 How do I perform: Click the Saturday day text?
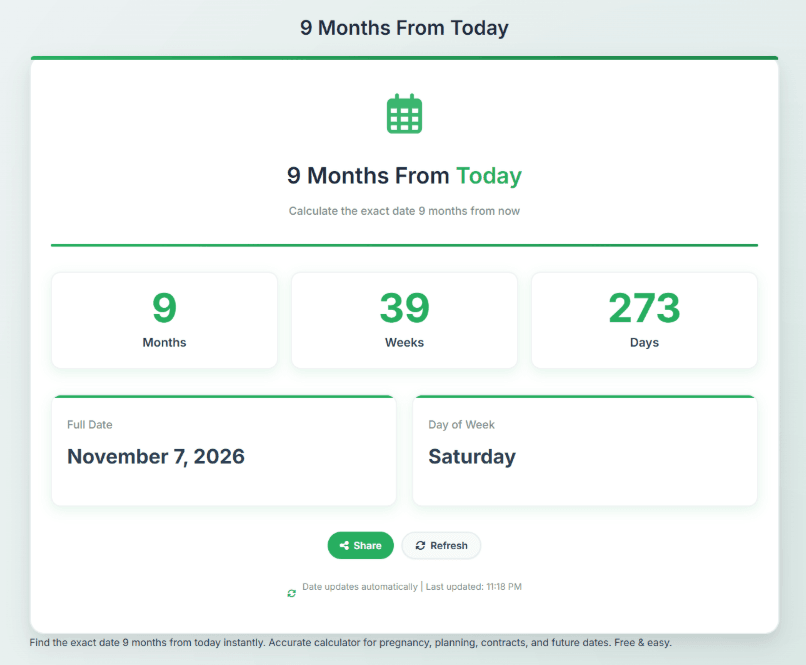472,456
